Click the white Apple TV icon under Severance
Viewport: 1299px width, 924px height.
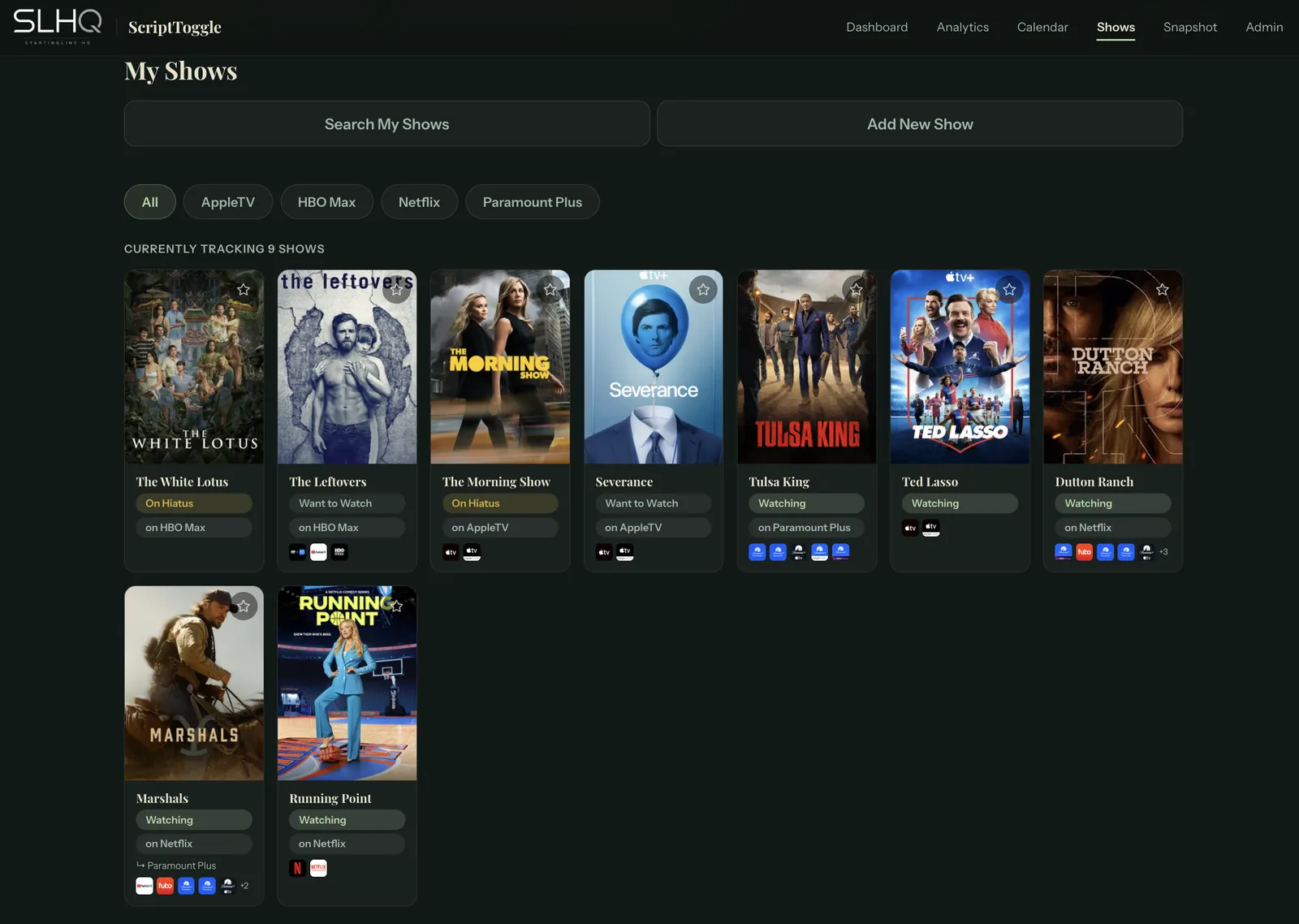click(625, 552)
